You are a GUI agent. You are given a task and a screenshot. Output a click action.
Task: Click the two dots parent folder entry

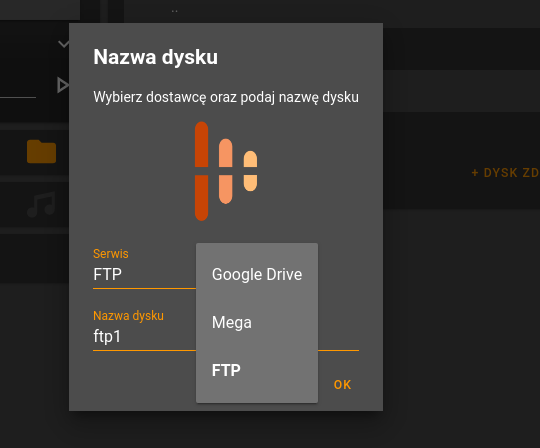[175, 11]
